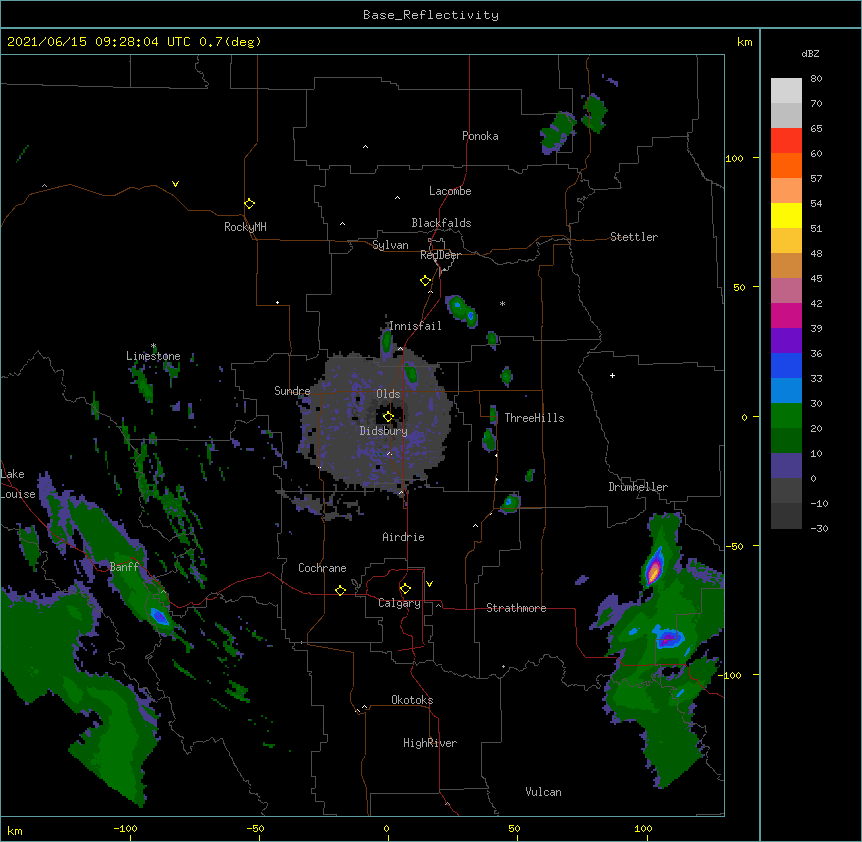
Task: Click the y-axis 100 km tick label
Action: (734, 158)
